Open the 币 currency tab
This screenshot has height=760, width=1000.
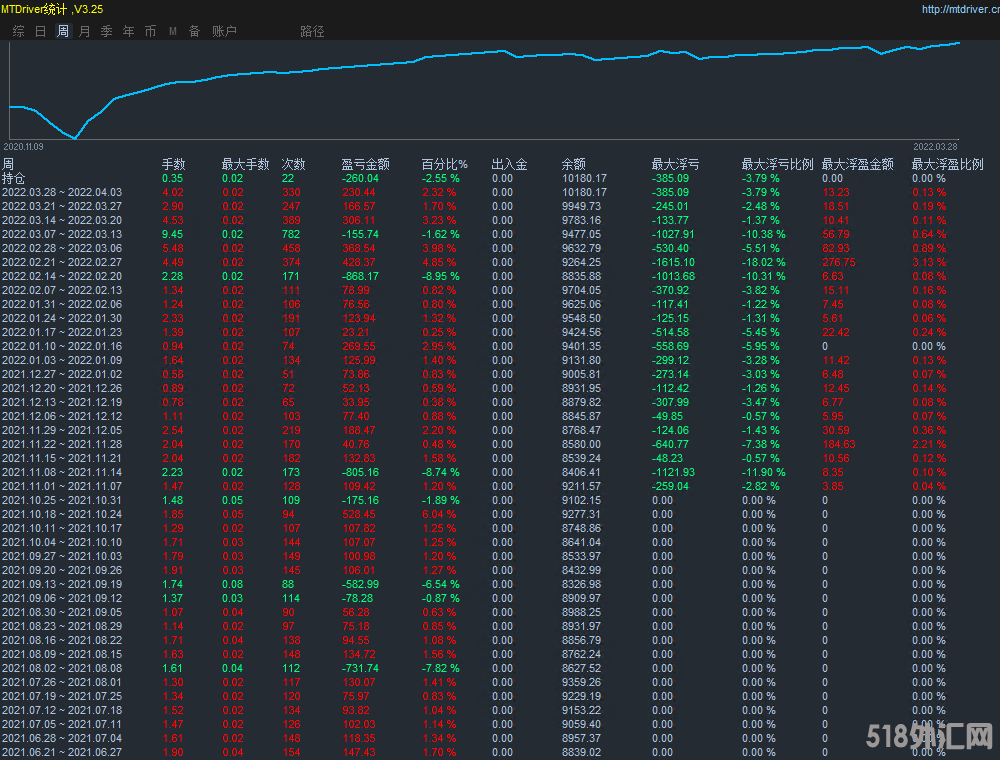pyautogui.click(x=151, y=31)
